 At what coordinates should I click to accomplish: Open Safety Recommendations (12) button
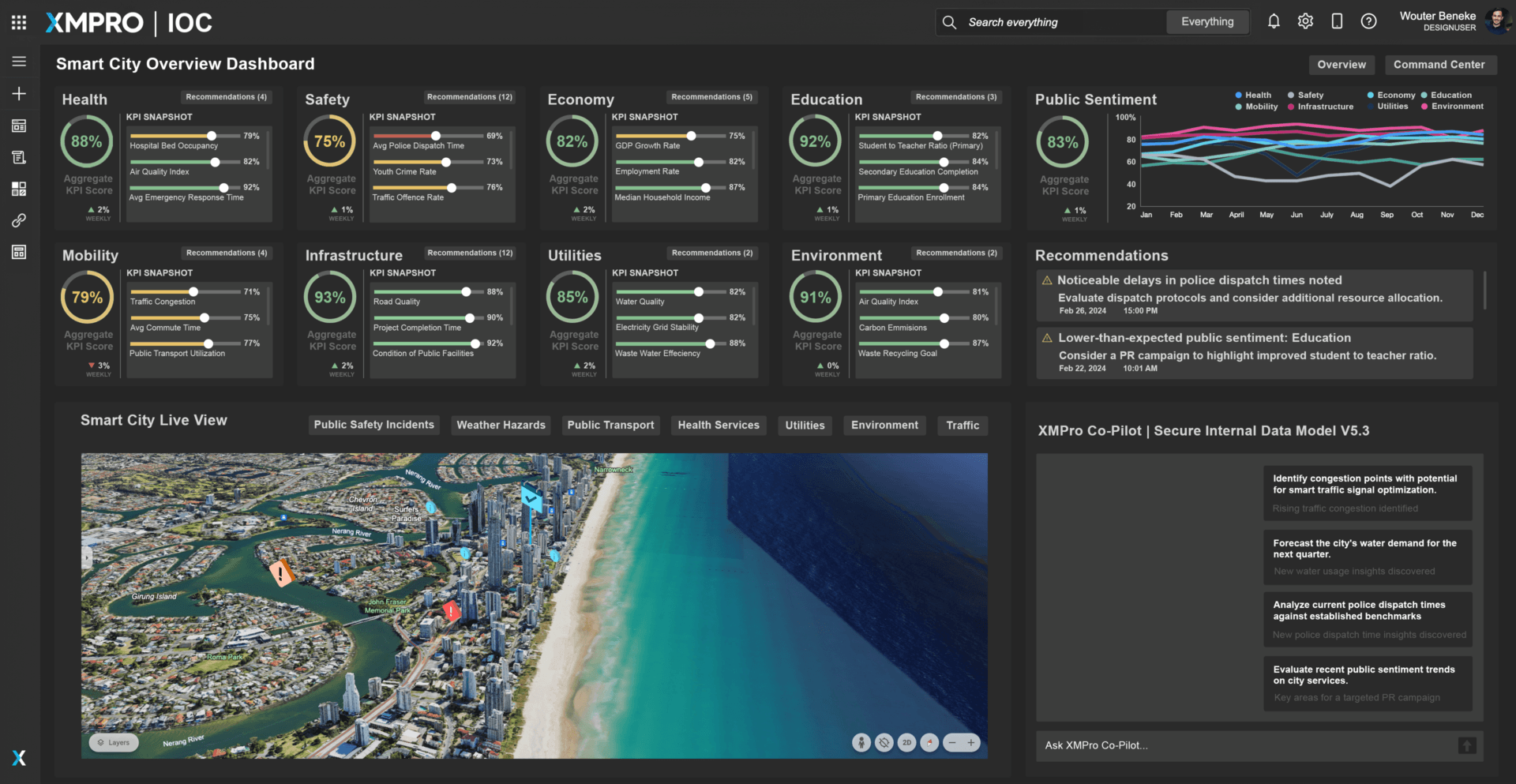tap(469, 97)
